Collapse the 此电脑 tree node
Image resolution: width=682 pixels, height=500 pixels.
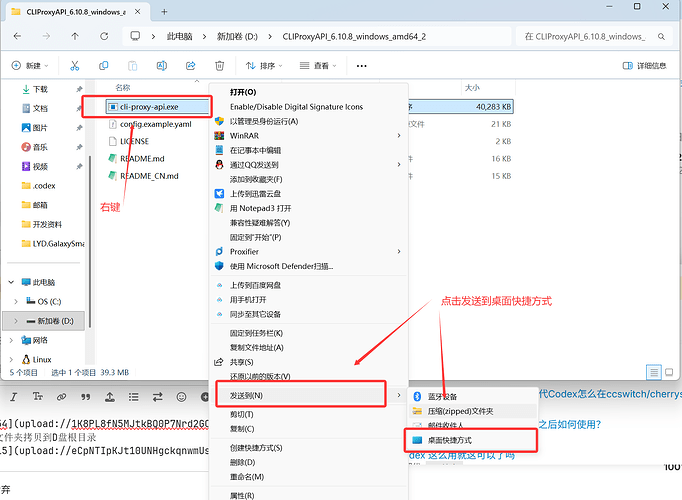tap(11, 282)
